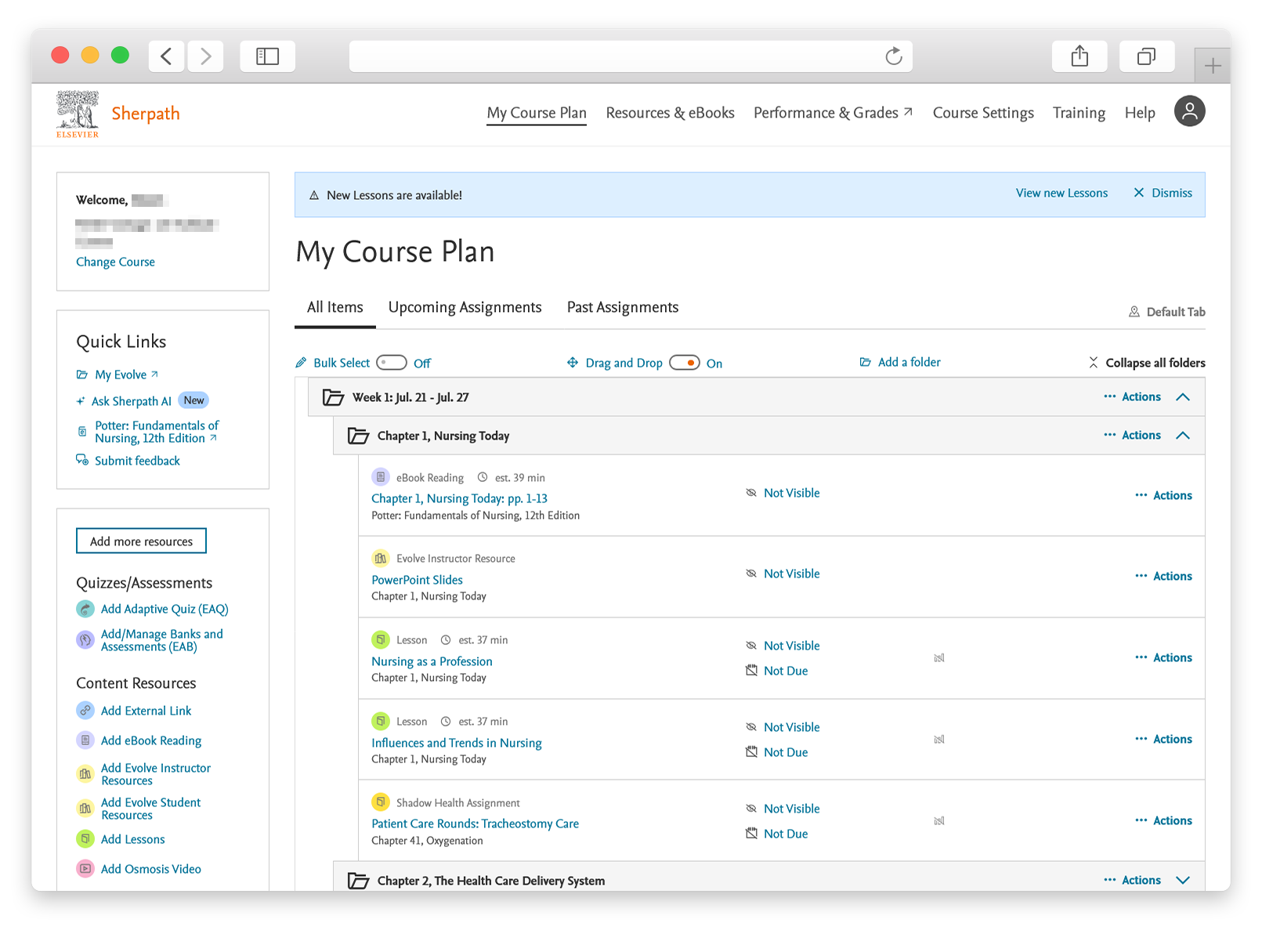1262x952 pixels.
Task: Click Collapse all folders
Action: [1147, 363]
